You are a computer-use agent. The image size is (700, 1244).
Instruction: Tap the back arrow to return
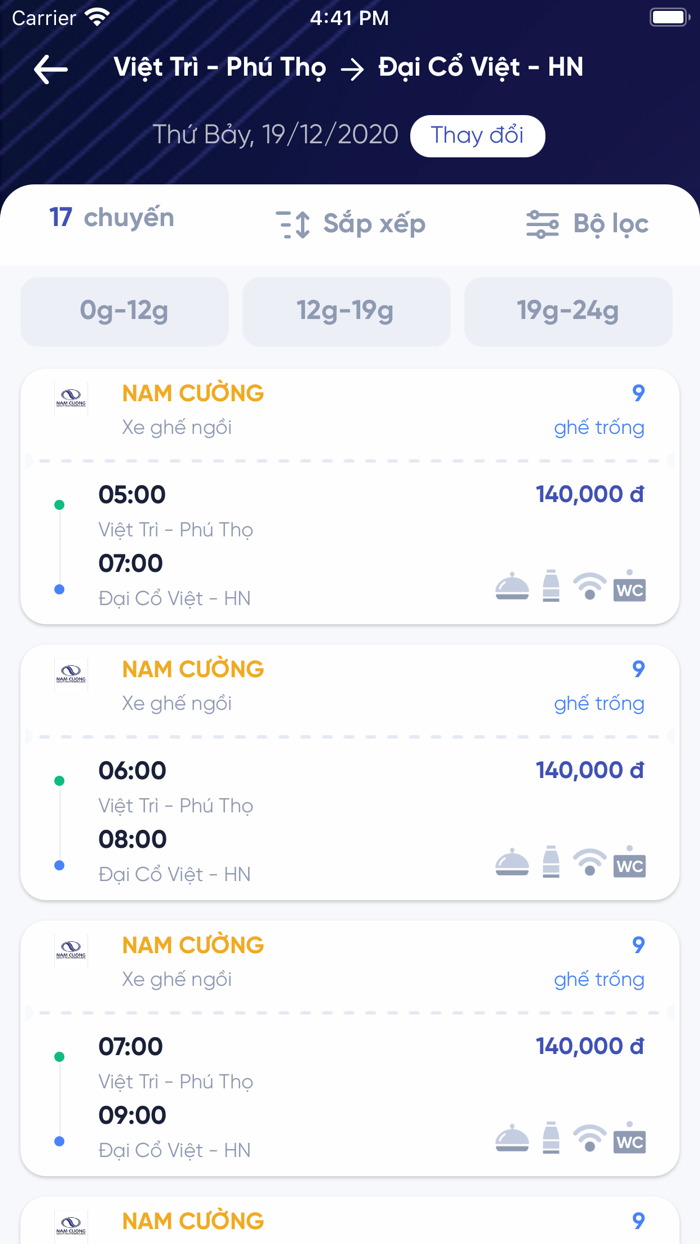click(48, 70)
